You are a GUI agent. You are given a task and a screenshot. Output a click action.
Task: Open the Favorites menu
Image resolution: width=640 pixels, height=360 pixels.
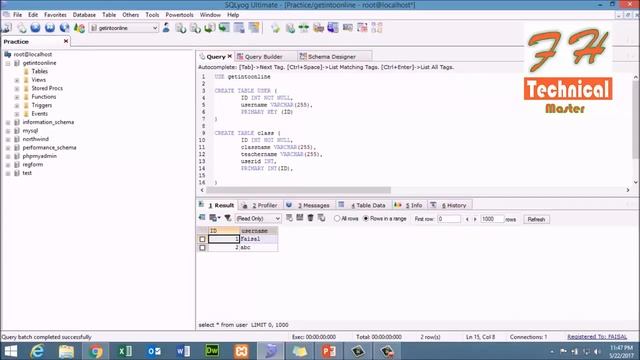tap(55, 15)
